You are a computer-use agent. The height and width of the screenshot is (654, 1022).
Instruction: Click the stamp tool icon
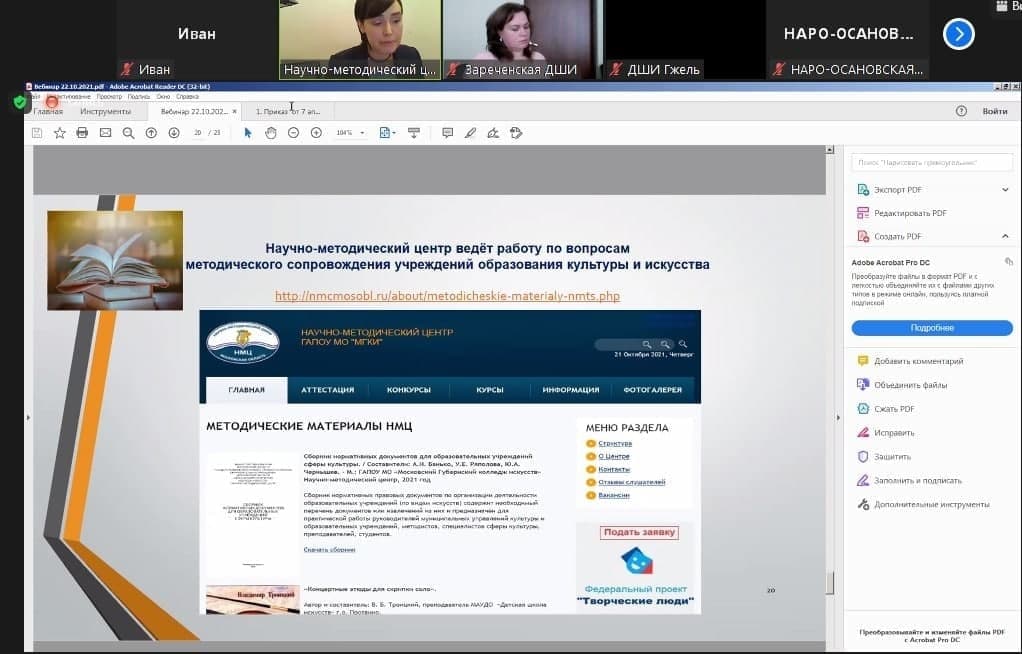[x=516, y=133]
